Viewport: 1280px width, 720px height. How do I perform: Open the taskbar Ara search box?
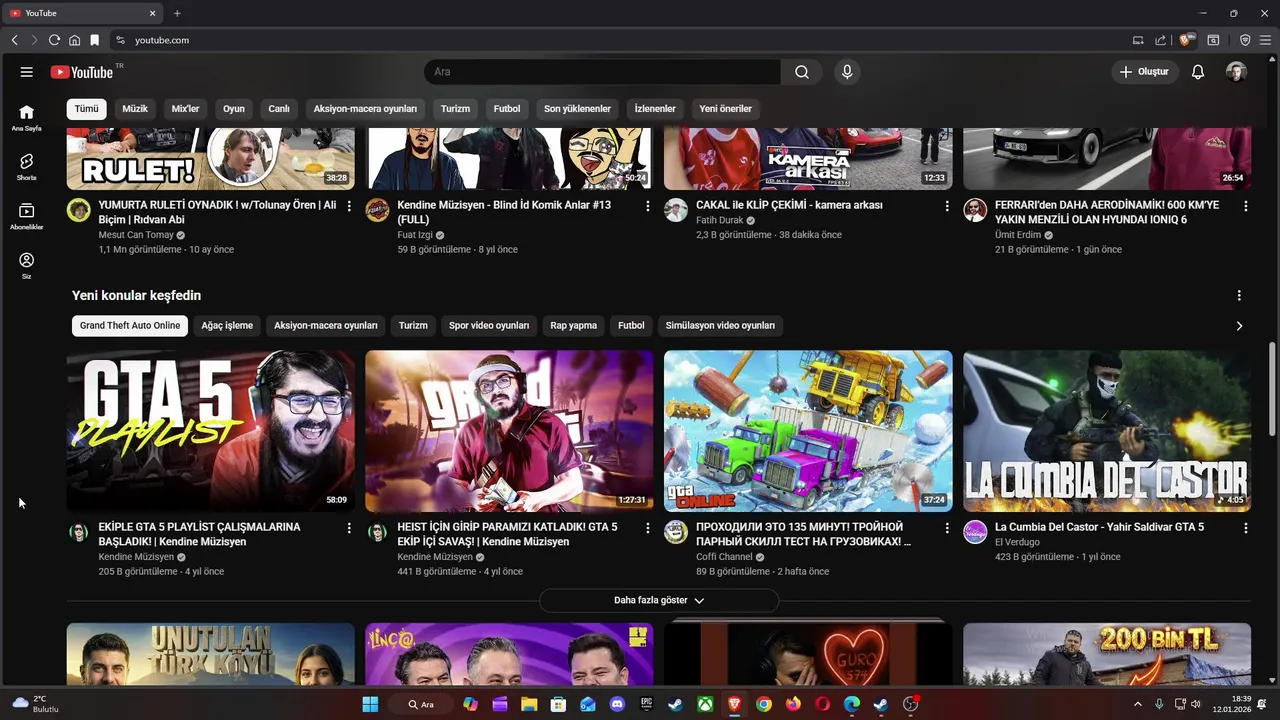coord(420,704)
